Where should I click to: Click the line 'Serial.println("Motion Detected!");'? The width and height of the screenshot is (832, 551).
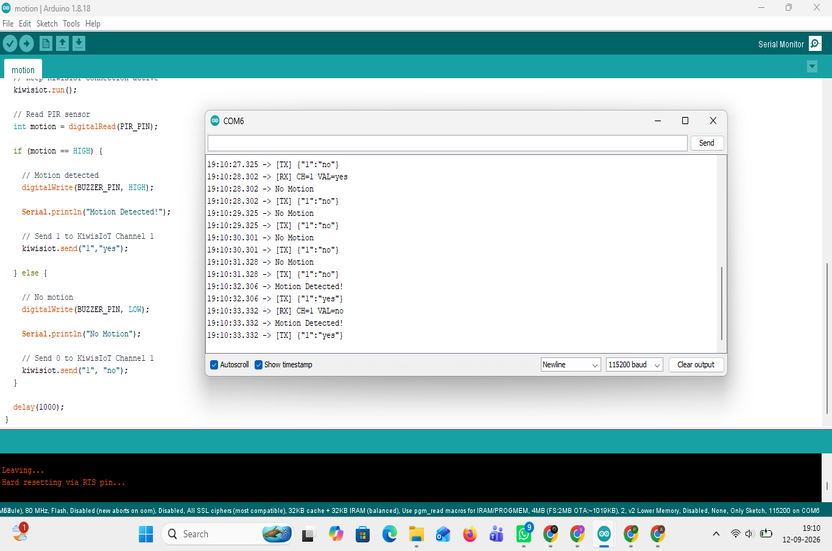click(x=96, y=212)
